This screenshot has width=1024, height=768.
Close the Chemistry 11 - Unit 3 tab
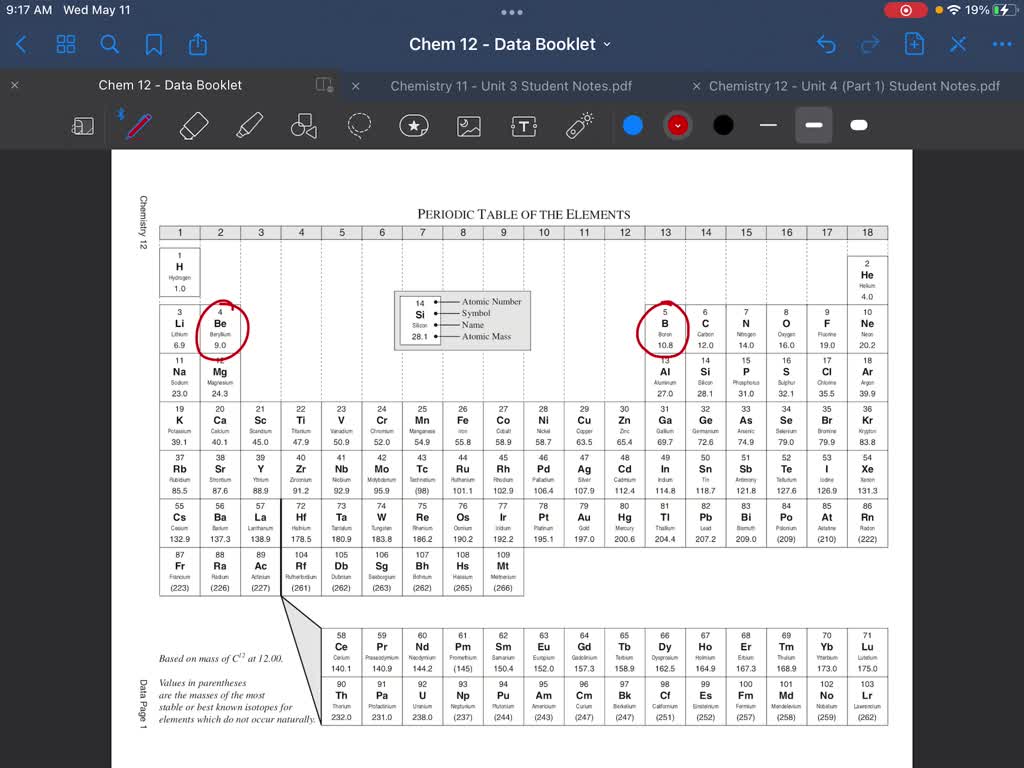(x=356, y=86)
